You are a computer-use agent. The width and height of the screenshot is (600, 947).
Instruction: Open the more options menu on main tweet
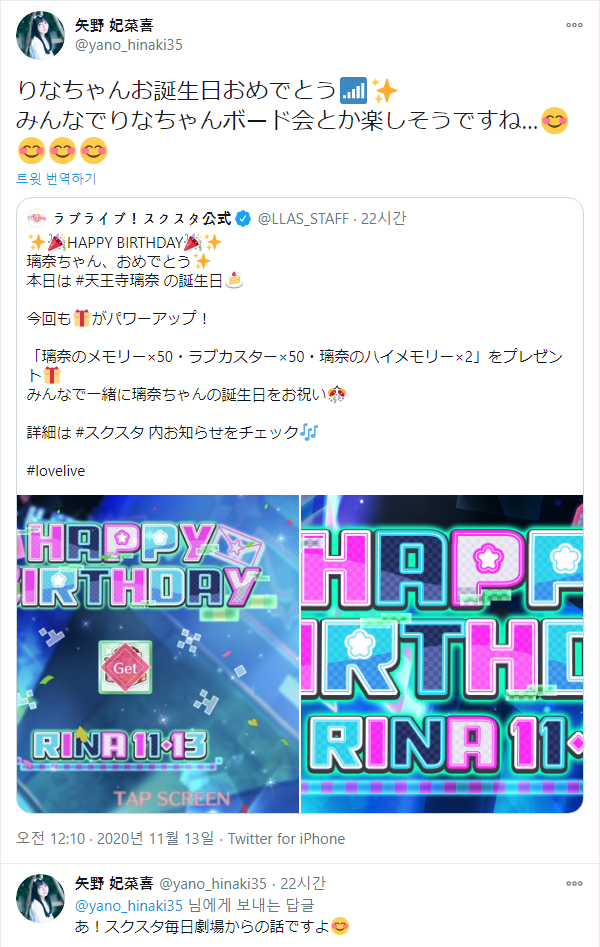[574, 25]
